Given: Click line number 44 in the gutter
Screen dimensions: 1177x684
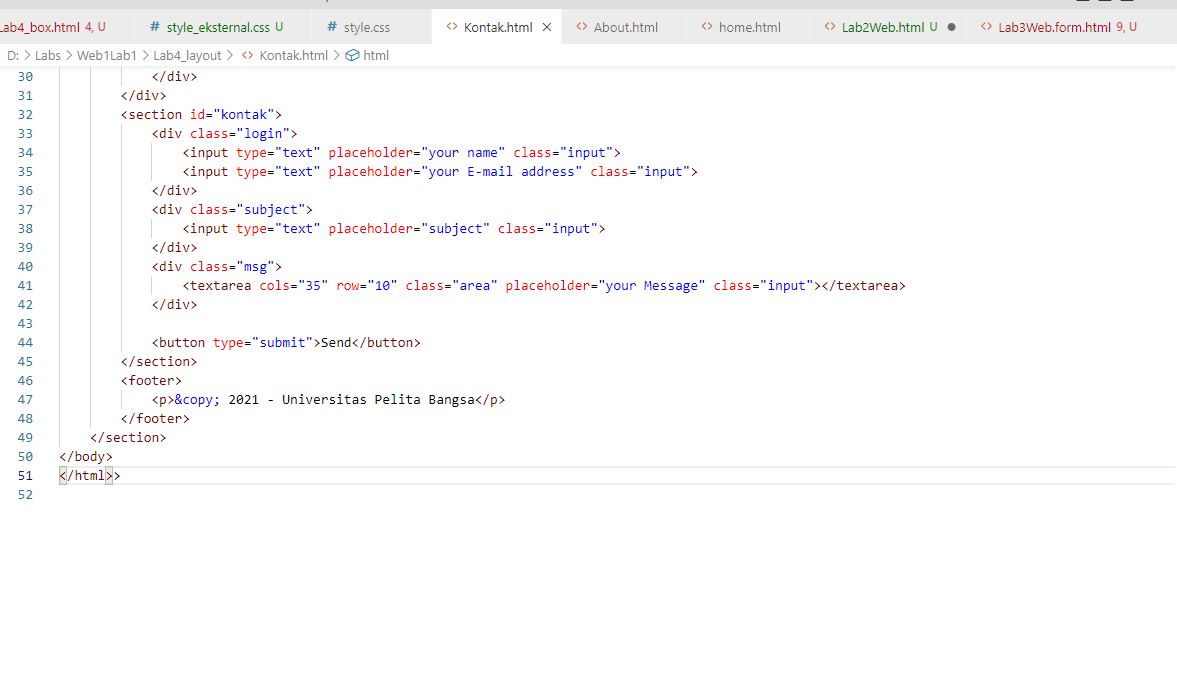Looking at the screenshot, I should 25,342.
